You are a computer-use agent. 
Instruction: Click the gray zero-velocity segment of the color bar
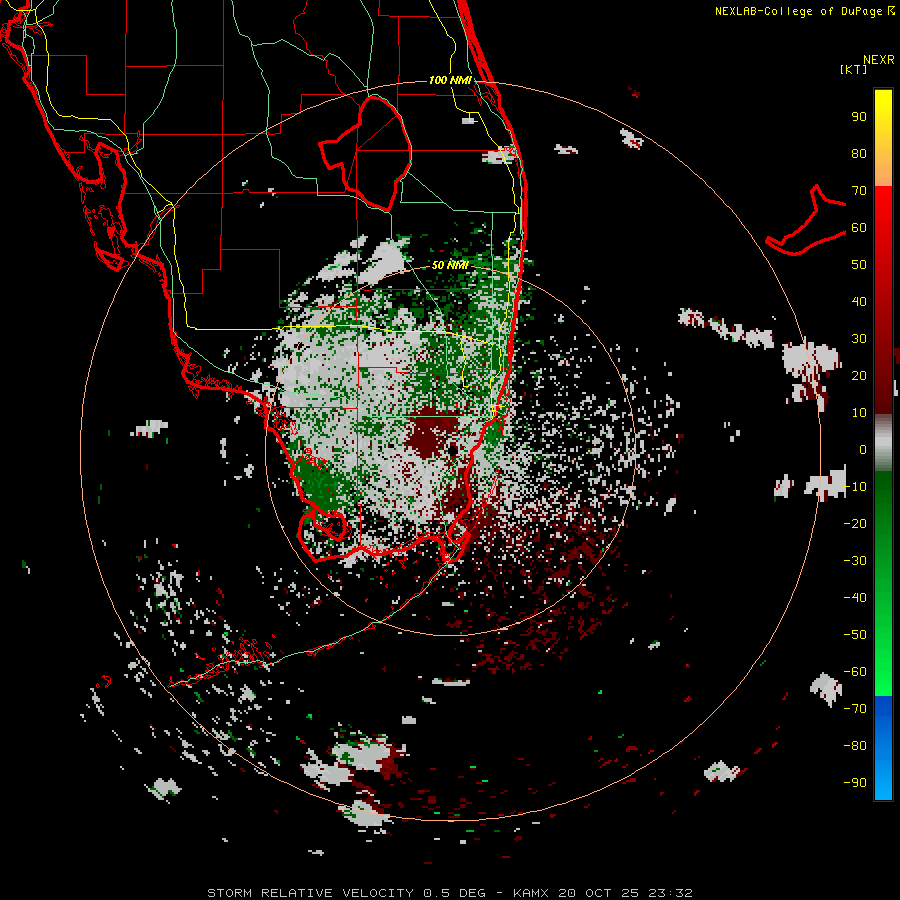pyautogui.click(x=883, y=443)
